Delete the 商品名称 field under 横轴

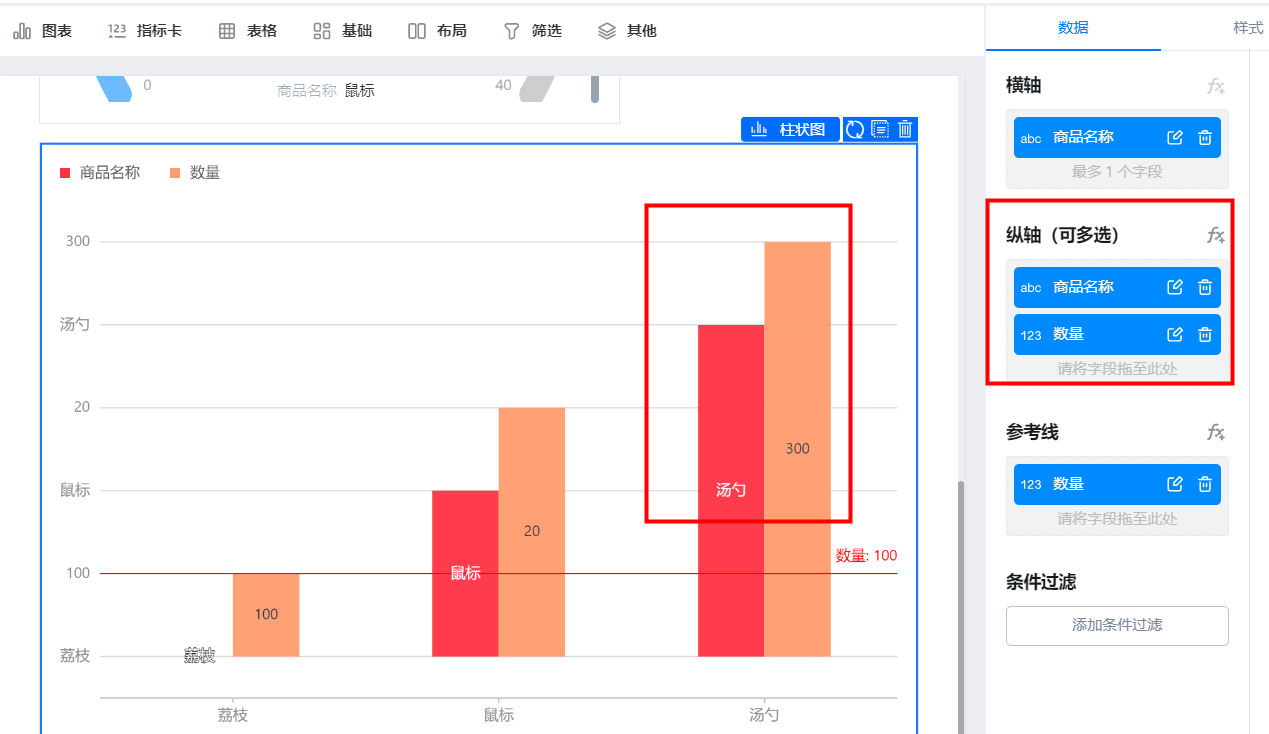click(1205, 138)
